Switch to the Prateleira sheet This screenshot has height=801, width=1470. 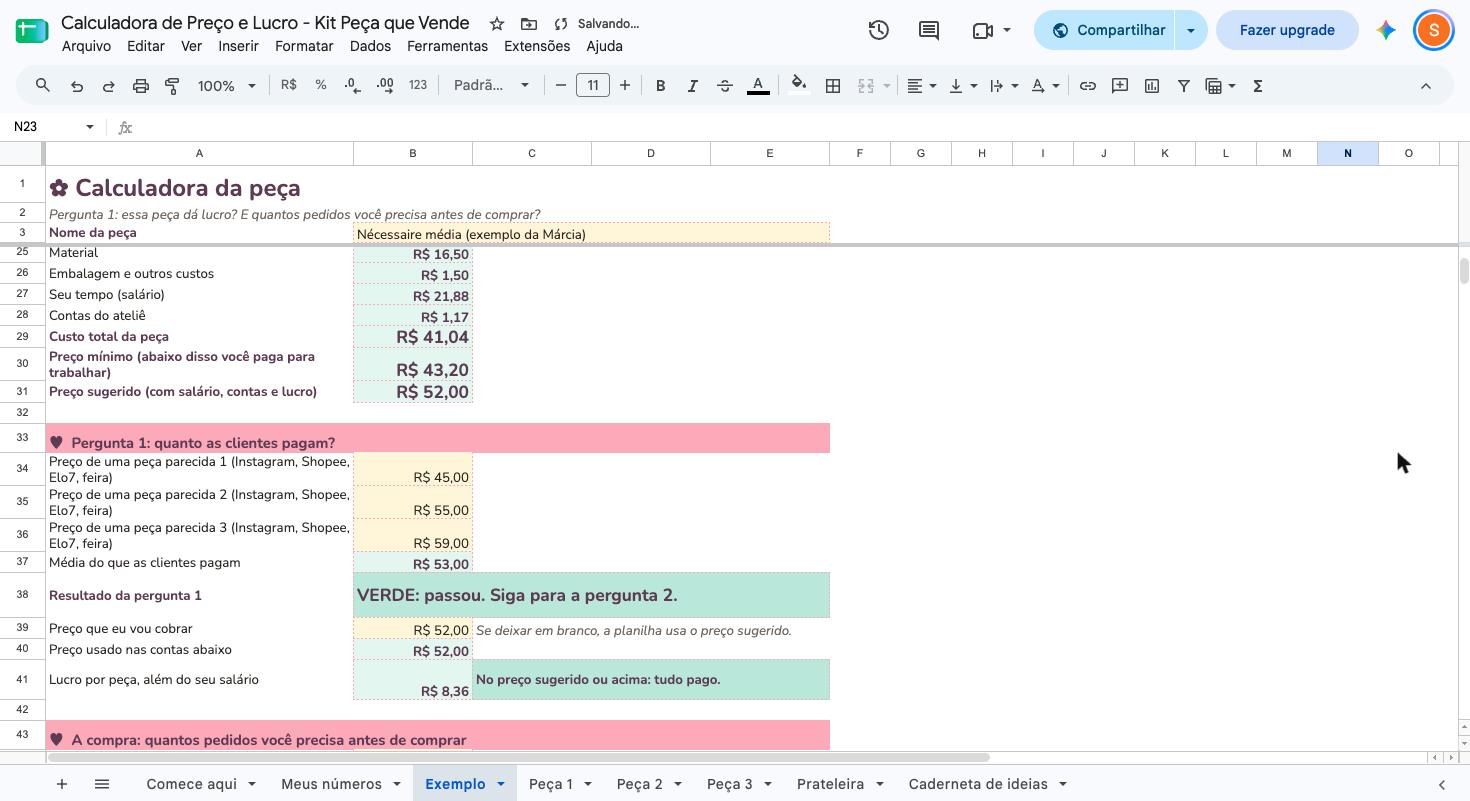tap(830, 784)
